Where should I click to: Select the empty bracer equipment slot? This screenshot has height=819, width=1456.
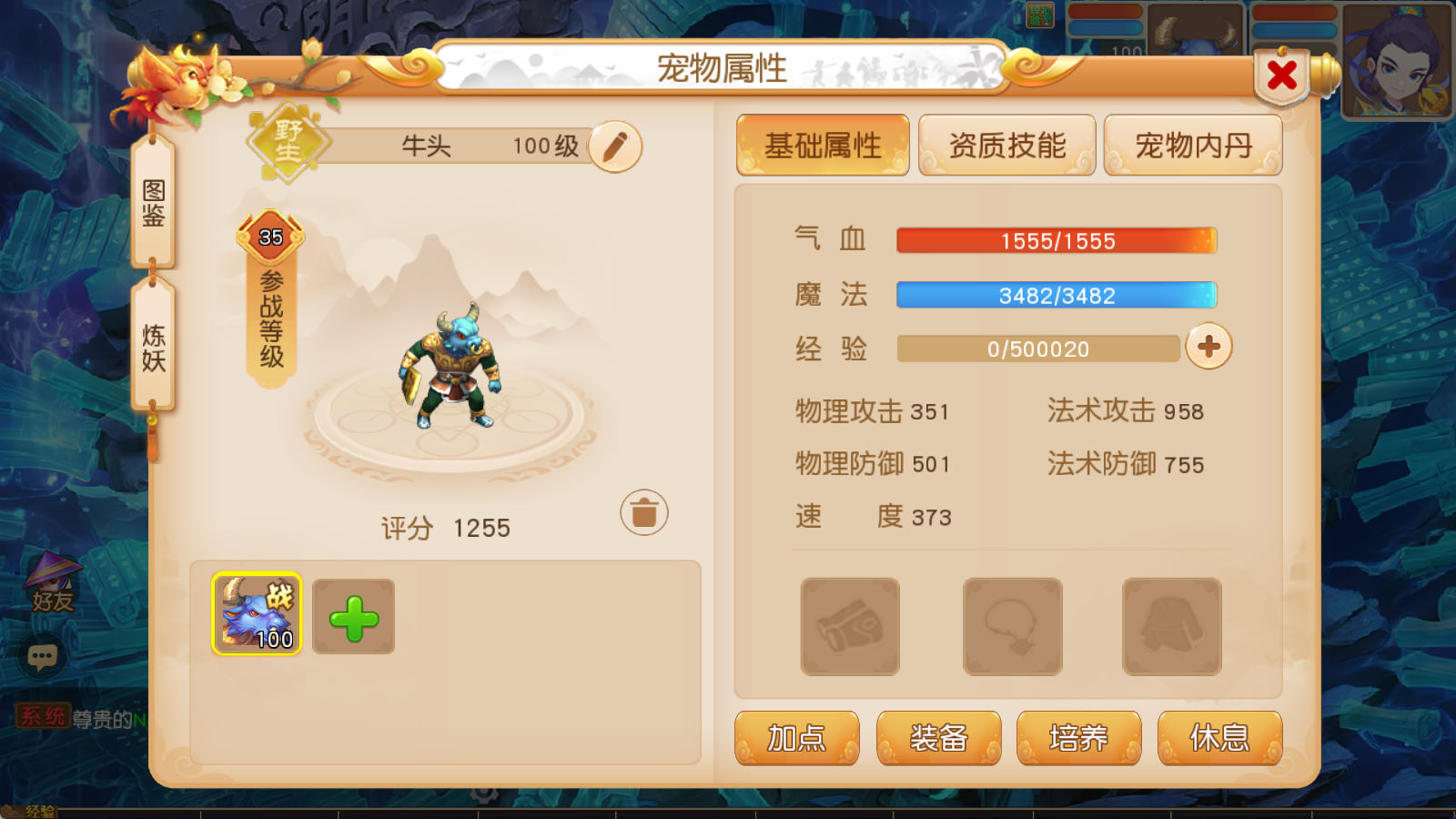tap(850, 626)
